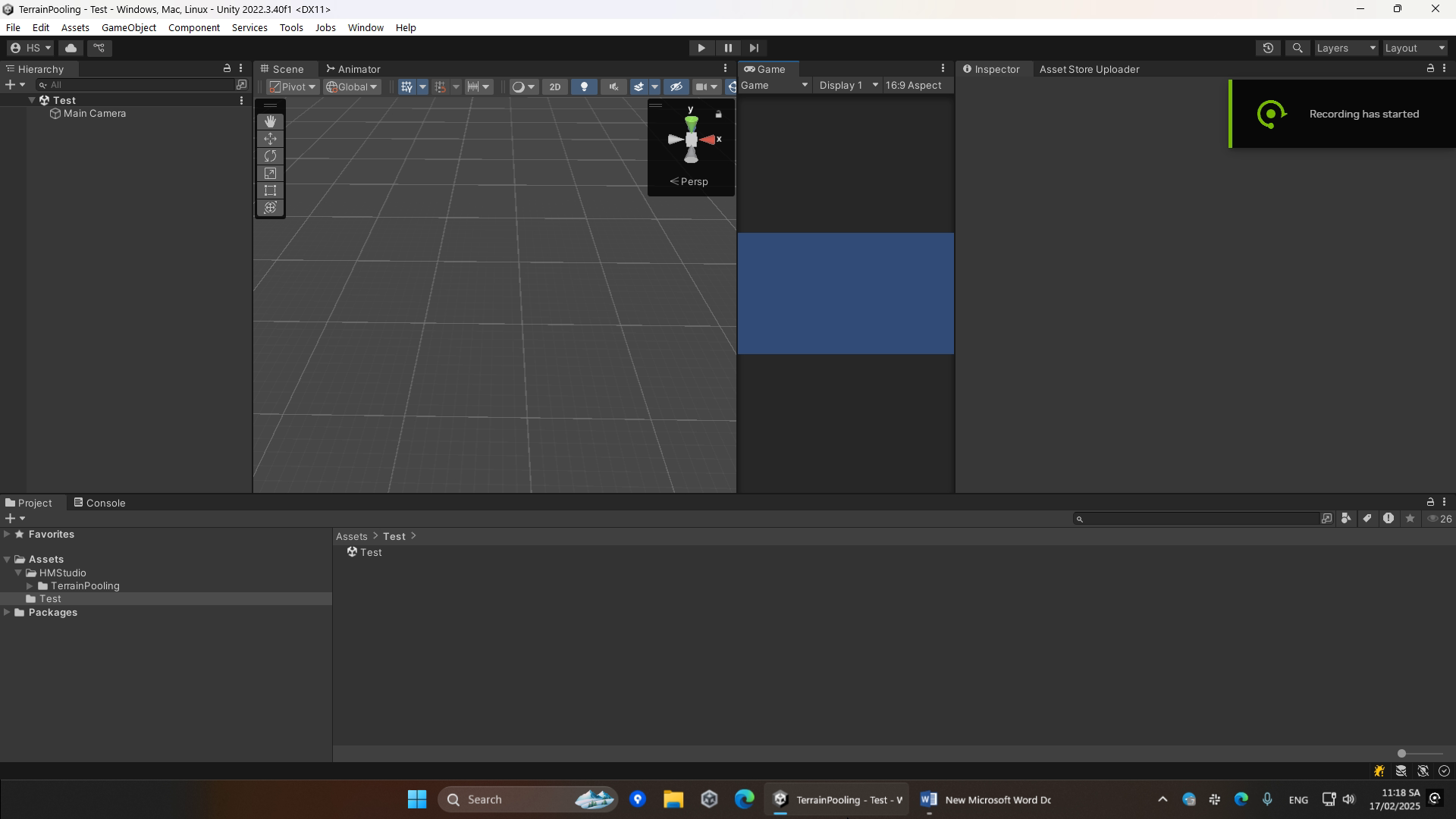The width and height of the screenshot is (1456, 819).
Task: Toggle scene effects (skybox, fog)
Action: [x=639, y=86]
